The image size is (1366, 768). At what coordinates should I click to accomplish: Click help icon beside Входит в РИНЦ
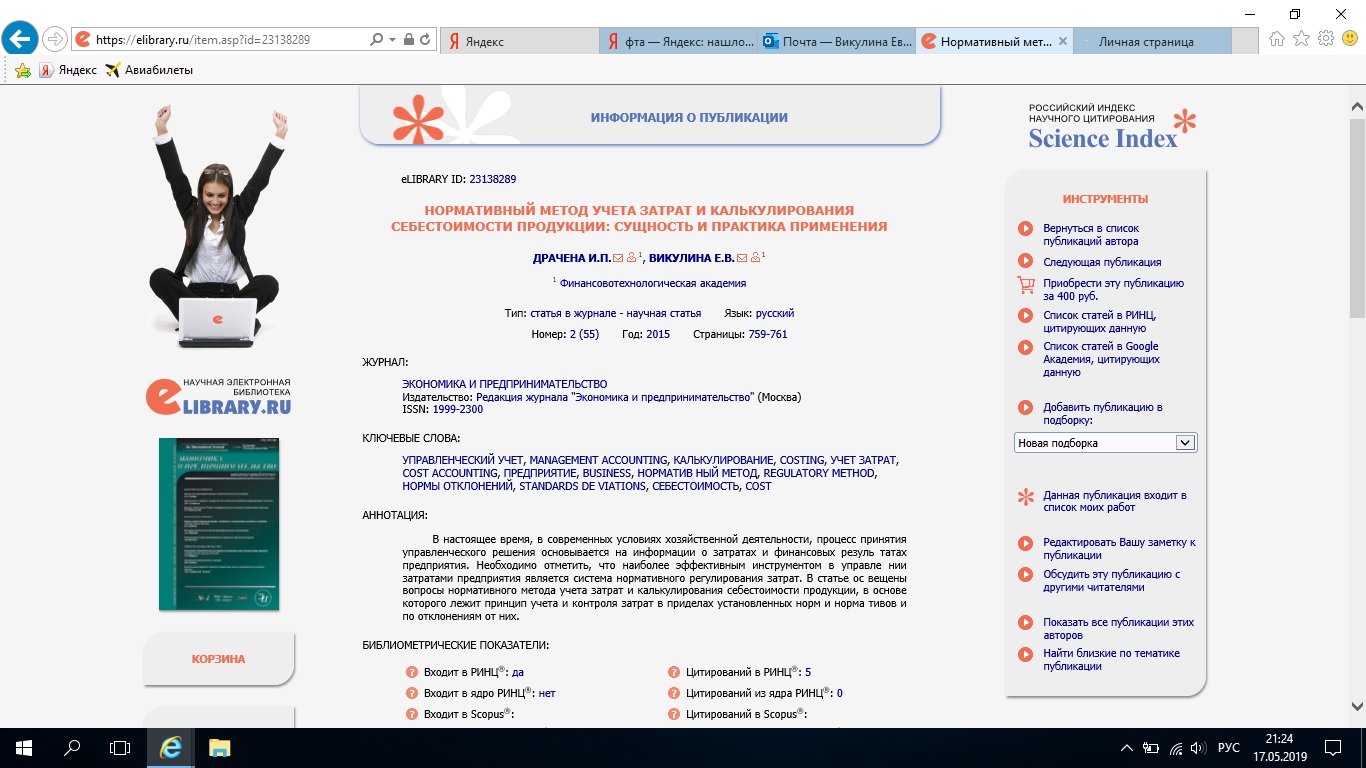point(411,673)
